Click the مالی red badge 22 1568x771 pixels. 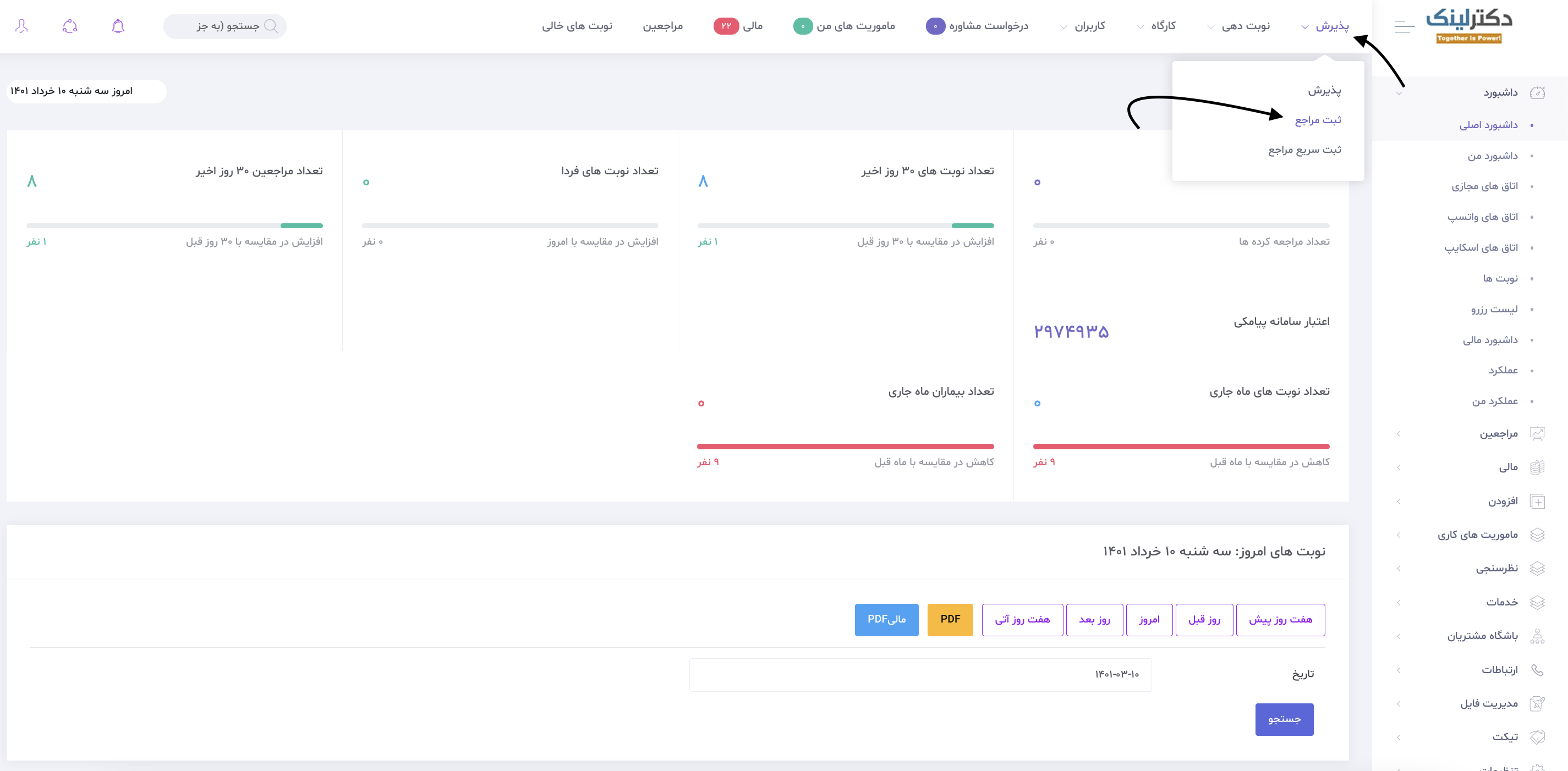[x=726, y=26]
